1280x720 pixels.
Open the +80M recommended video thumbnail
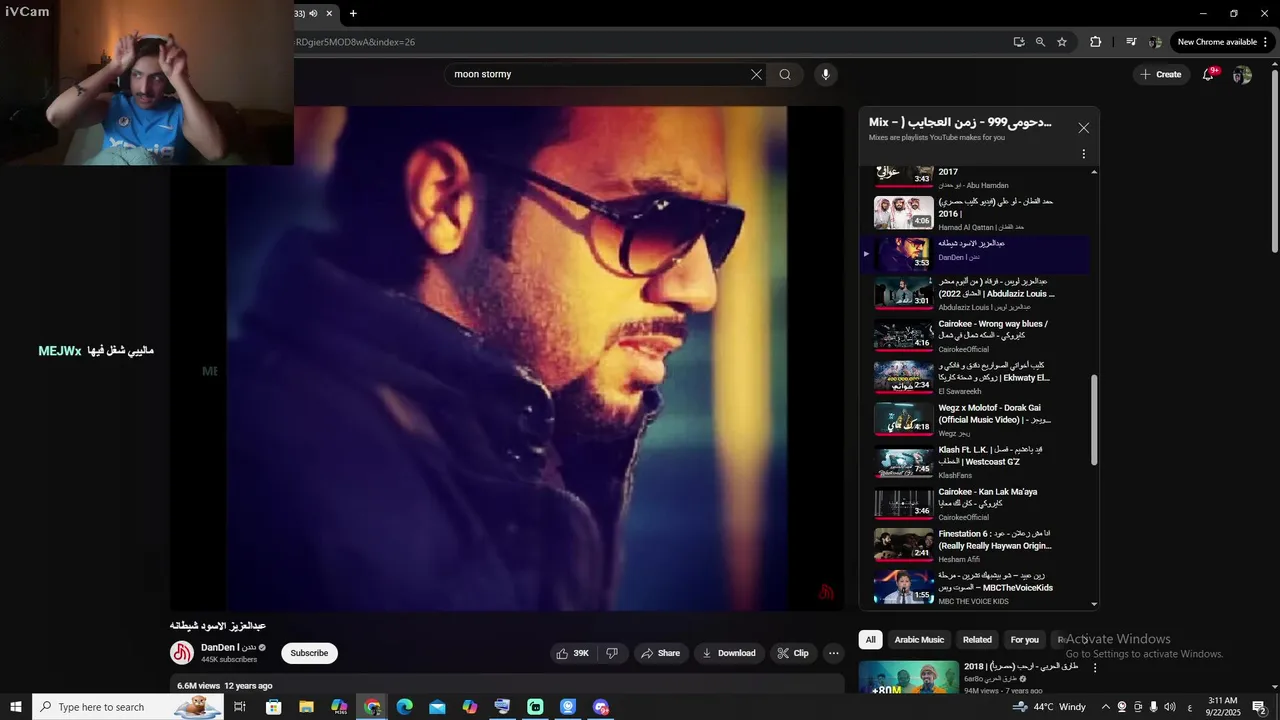(907, 677)
